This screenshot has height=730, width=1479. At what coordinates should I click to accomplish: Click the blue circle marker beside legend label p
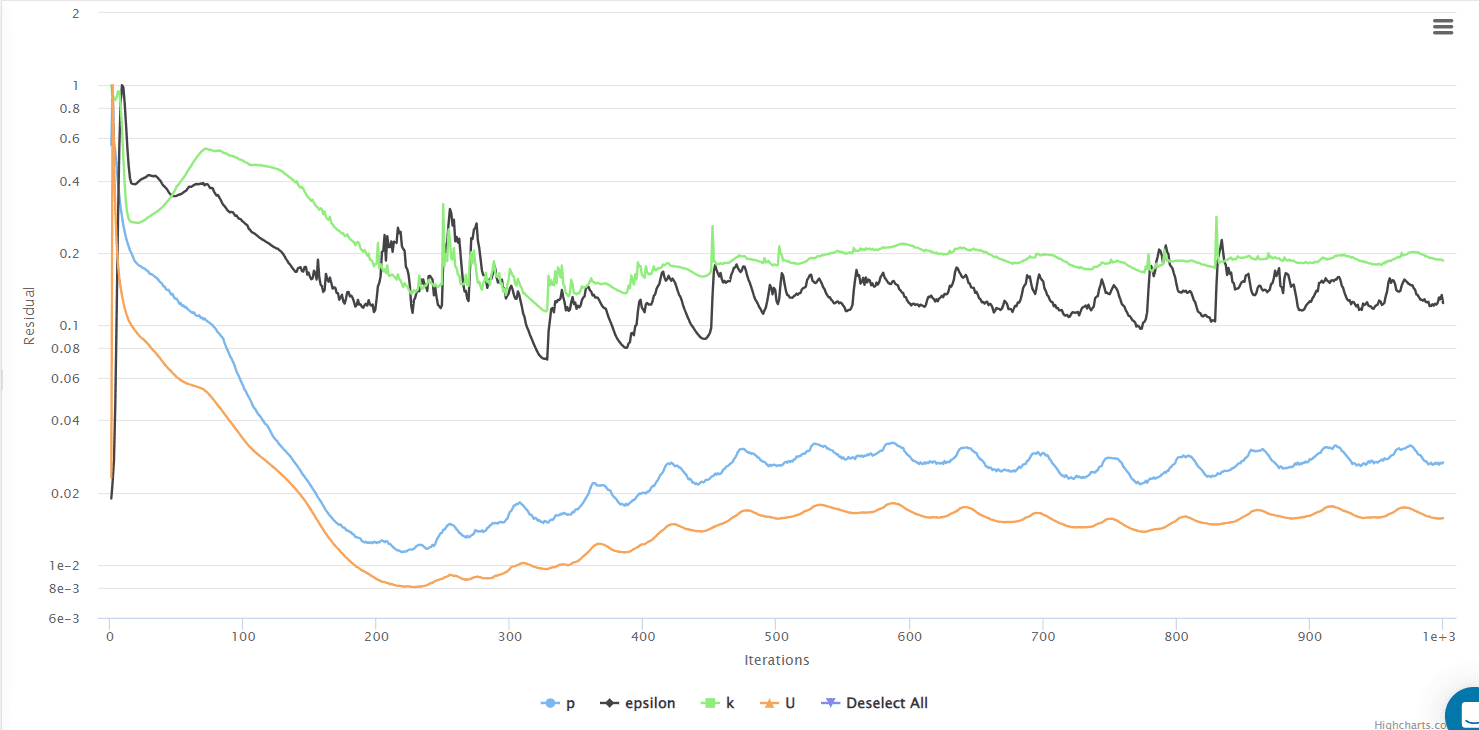coord(548,702)
